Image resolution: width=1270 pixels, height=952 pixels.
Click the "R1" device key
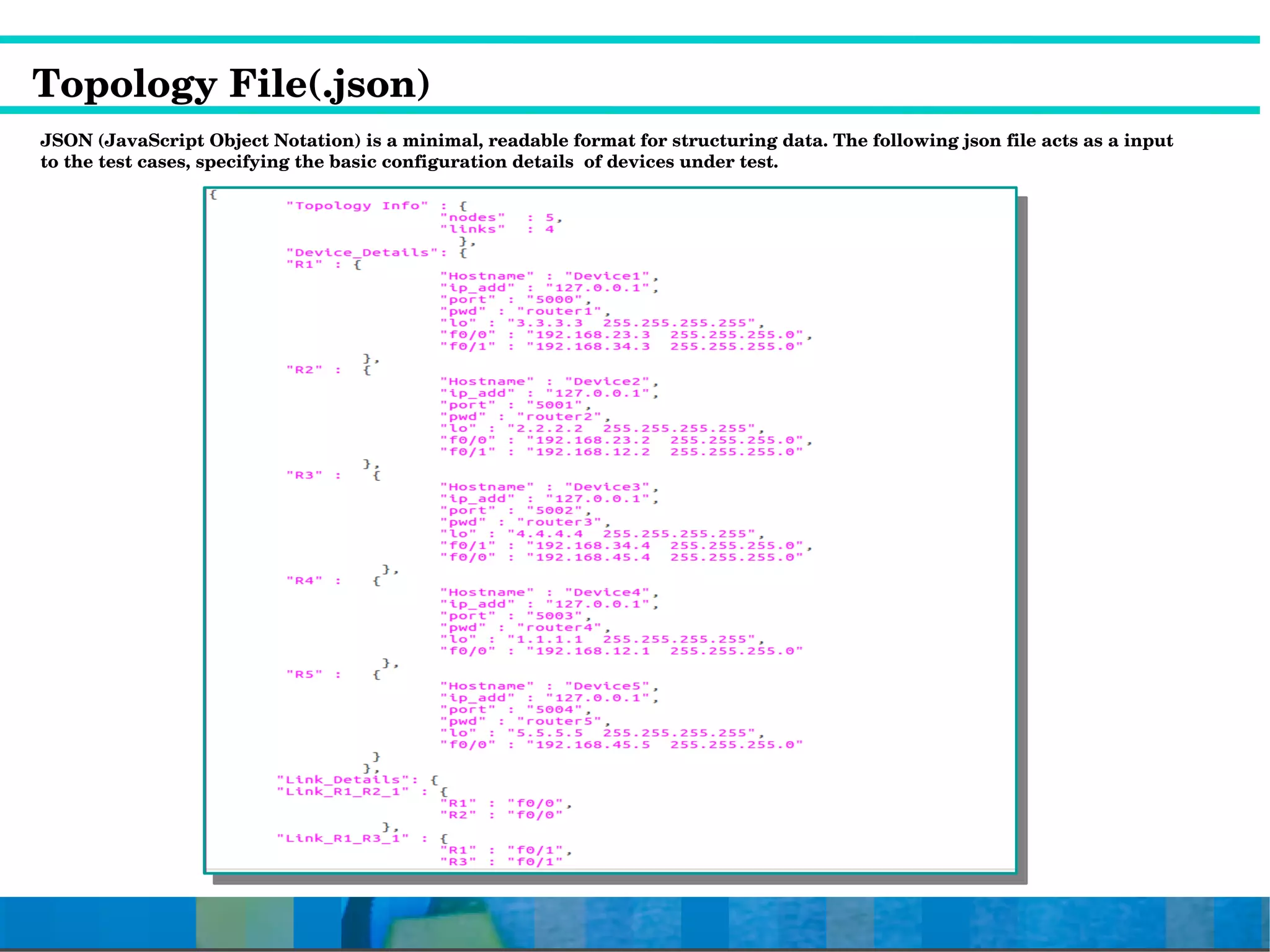[x=304, y=265]
